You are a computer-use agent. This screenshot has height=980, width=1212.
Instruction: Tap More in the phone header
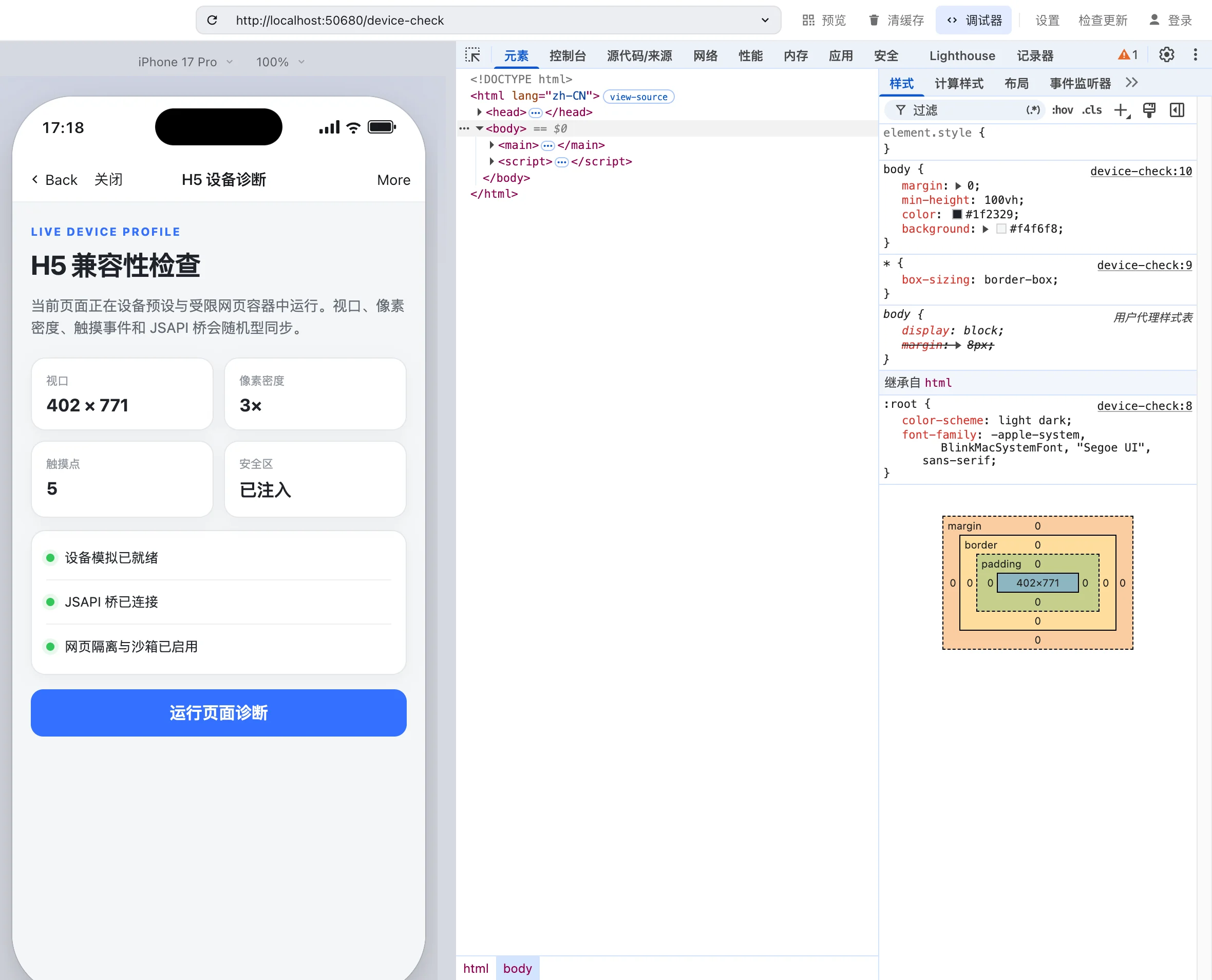393,180
